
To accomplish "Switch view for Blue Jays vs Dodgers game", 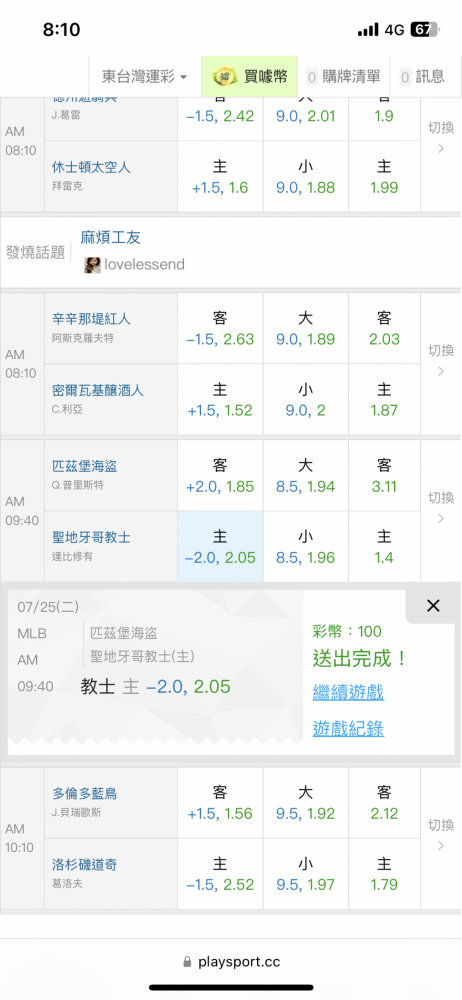I will [x=441, y=835].
